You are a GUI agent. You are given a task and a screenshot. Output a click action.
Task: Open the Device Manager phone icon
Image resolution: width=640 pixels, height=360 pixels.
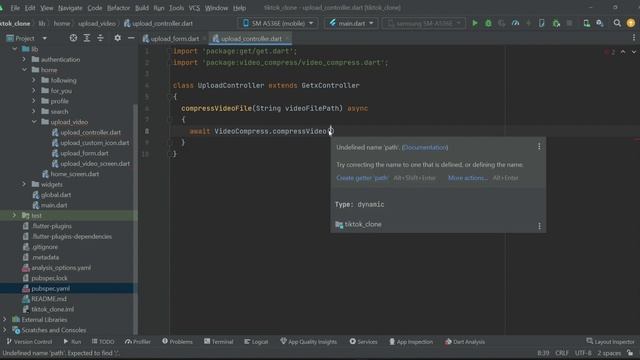point(587,23)
